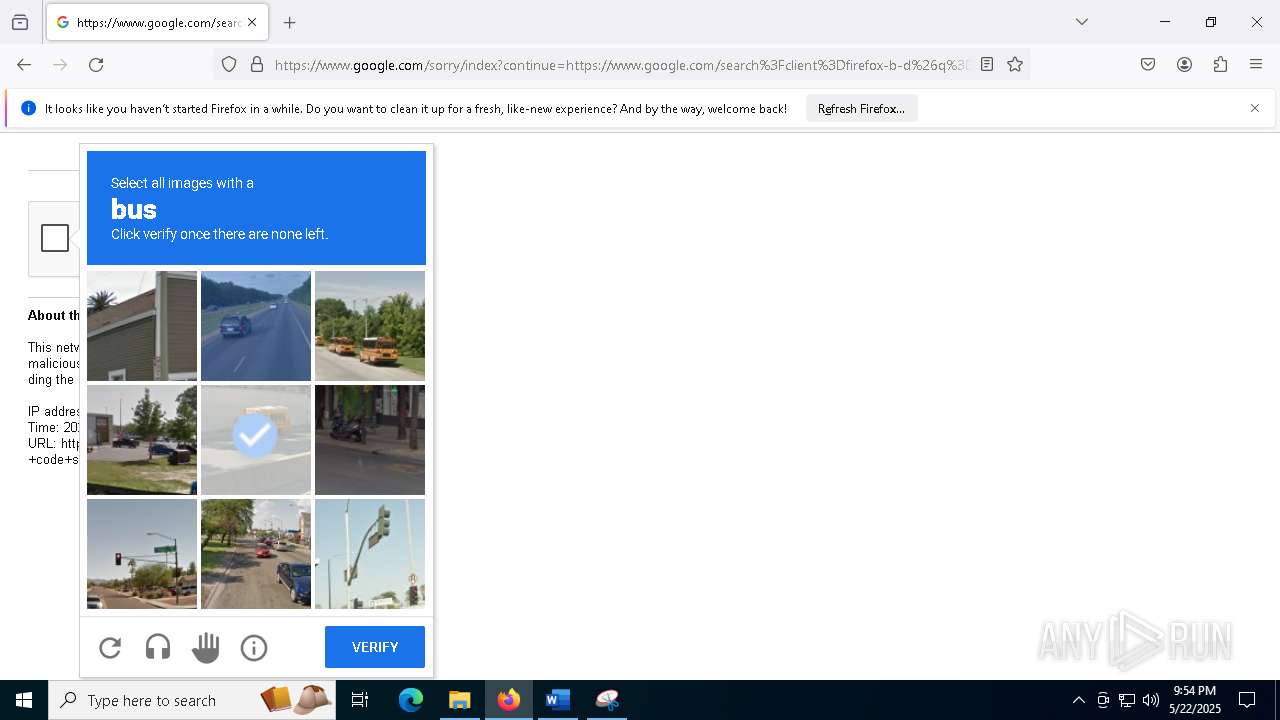The image size is (1280, 720).
Task: Select the google.com search tab
Action: [x=157, y=22]
